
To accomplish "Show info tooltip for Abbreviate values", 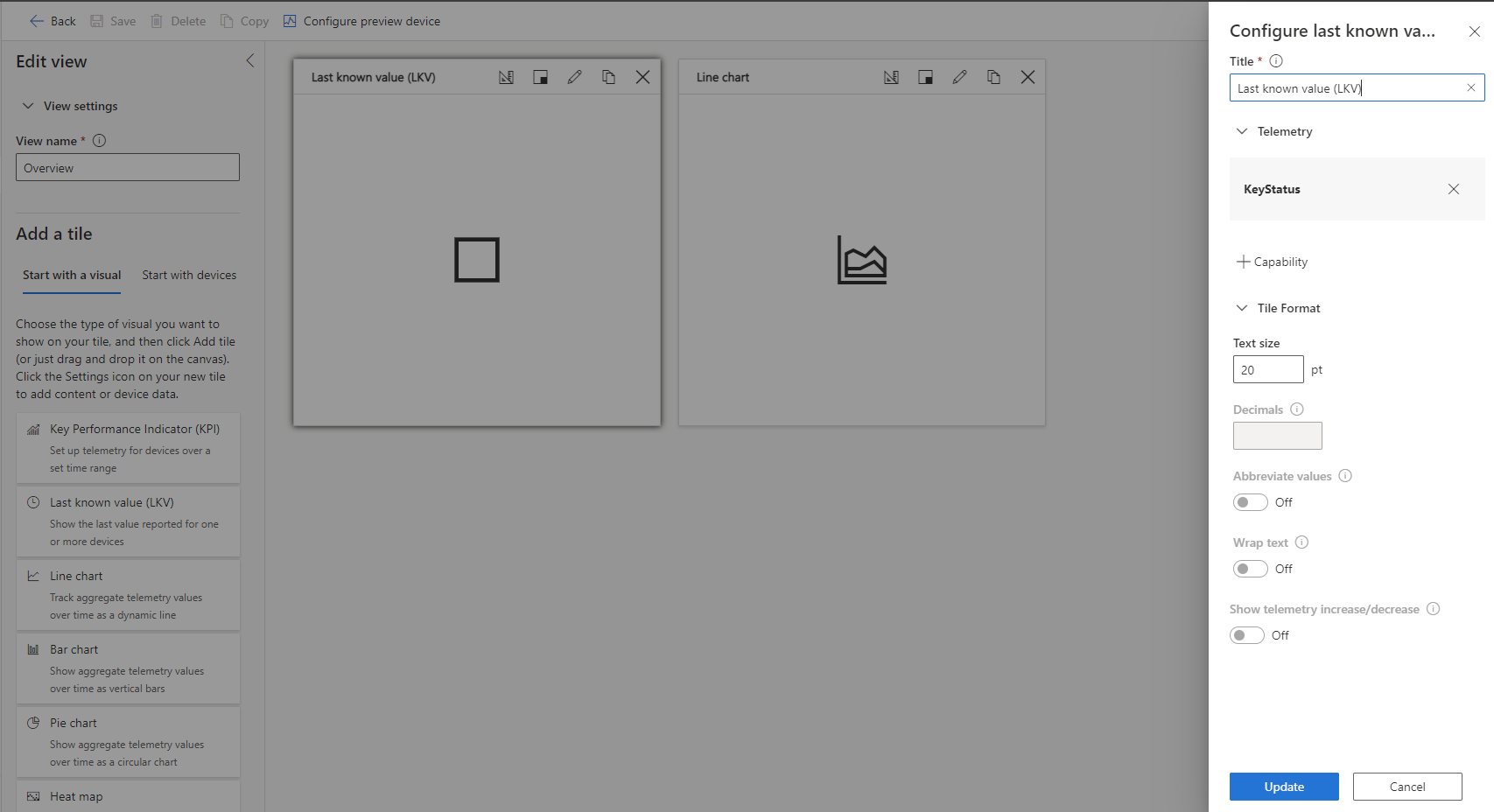I will coord(1345,475).
